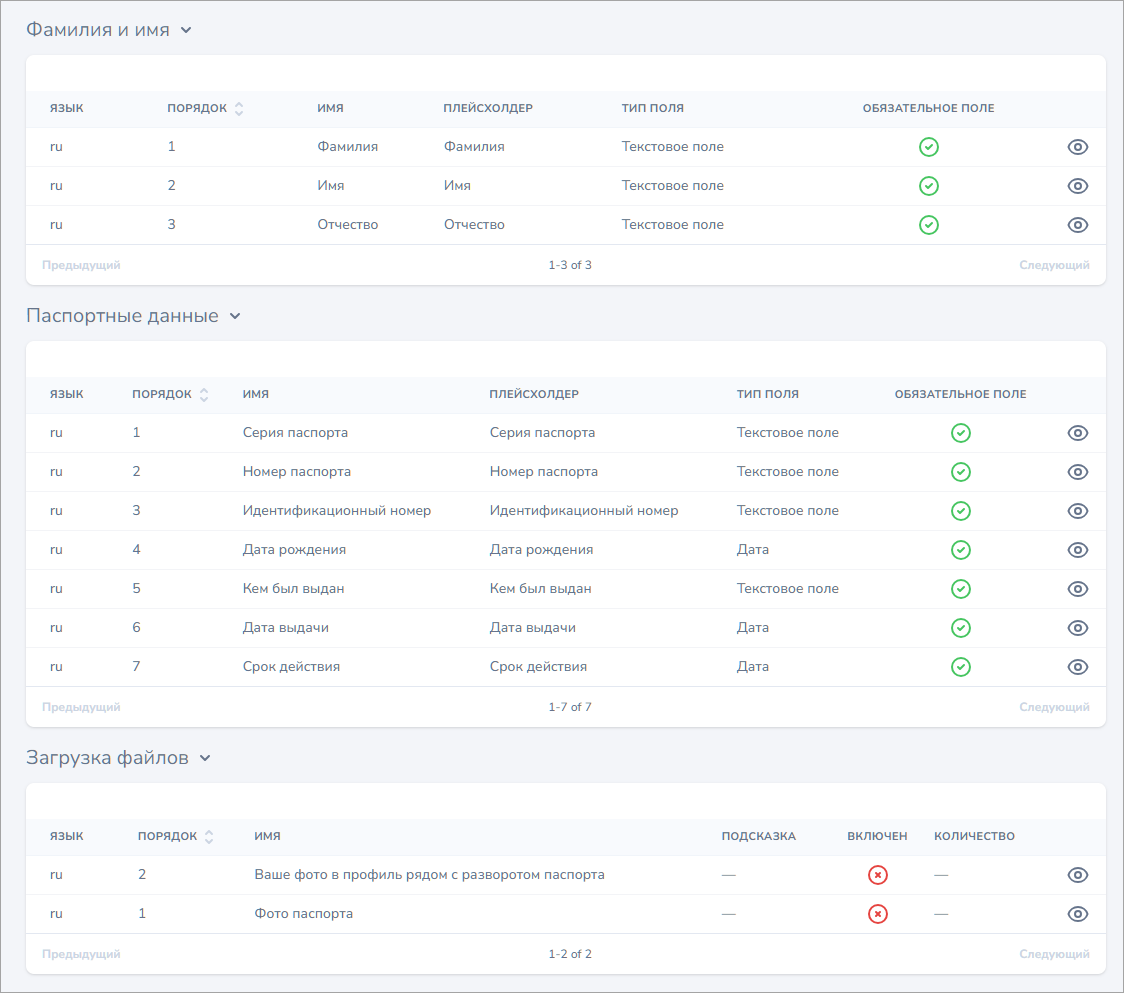The height and width of the screenshot is (993, 1124).
Task: Collapse the Паспортные данные section
Action: (235, 316)
